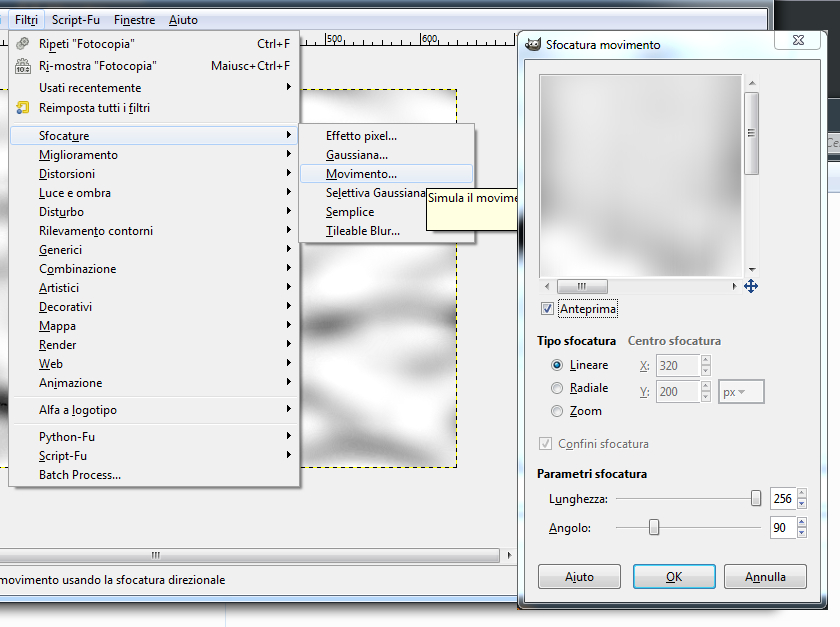
Task: Click the Centro sfocatura X field
Action: coord(677,365)
